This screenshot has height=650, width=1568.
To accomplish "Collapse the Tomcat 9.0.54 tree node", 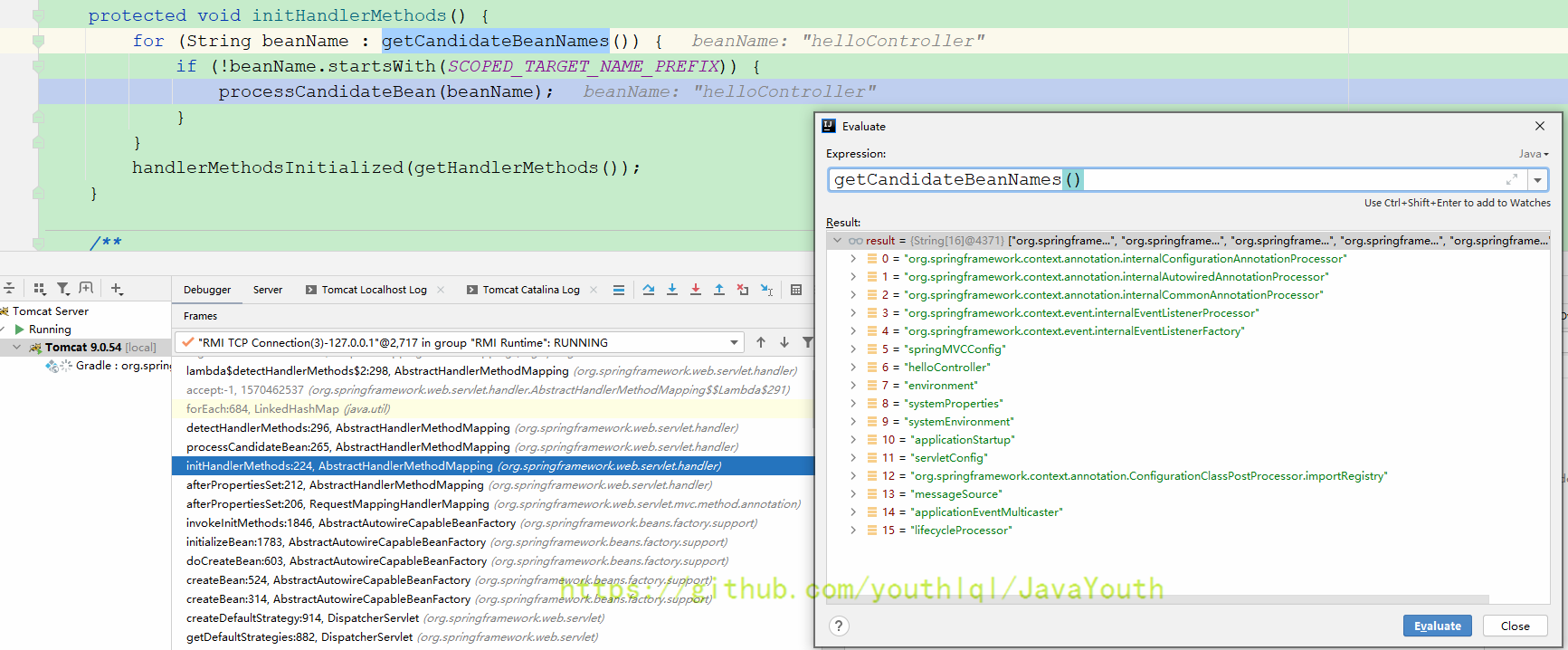I will point(17,347).
